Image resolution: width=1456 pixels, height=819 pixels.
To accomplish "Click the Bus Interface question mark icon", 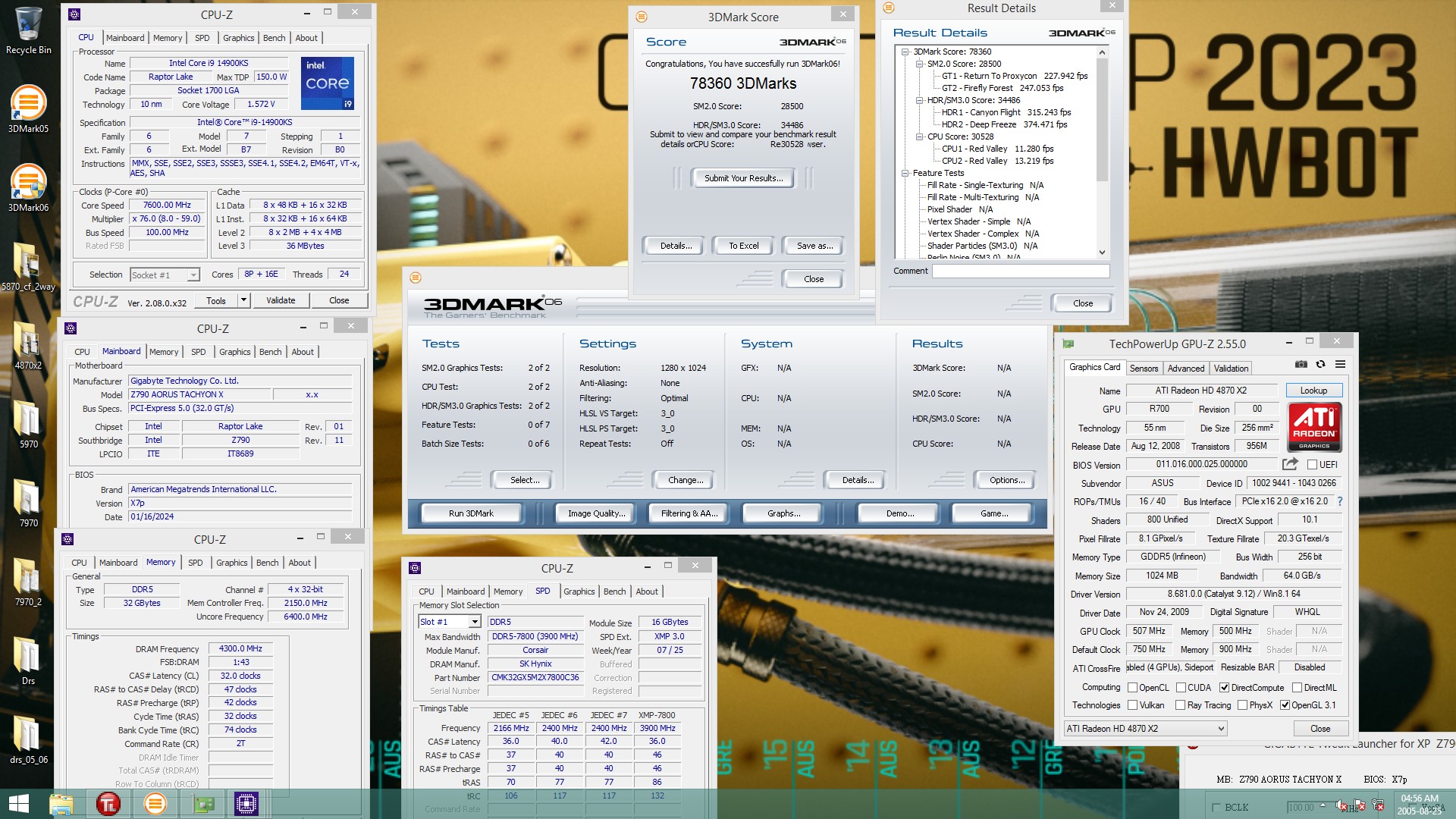I will click(x=1339, y=501).
